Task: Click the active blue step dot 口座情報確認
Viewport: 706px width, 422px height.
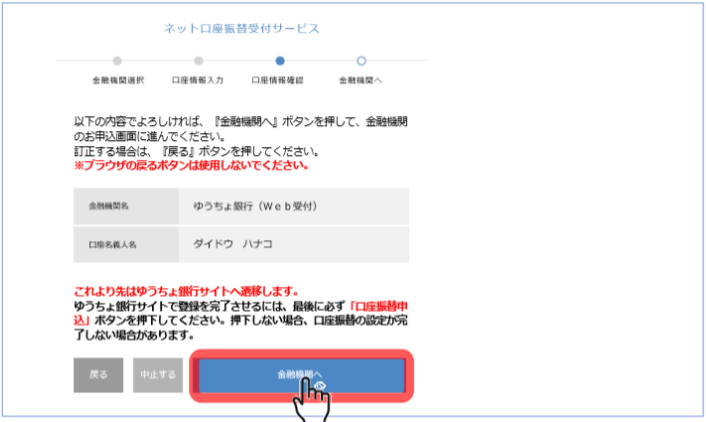Action: coord(280,61)
